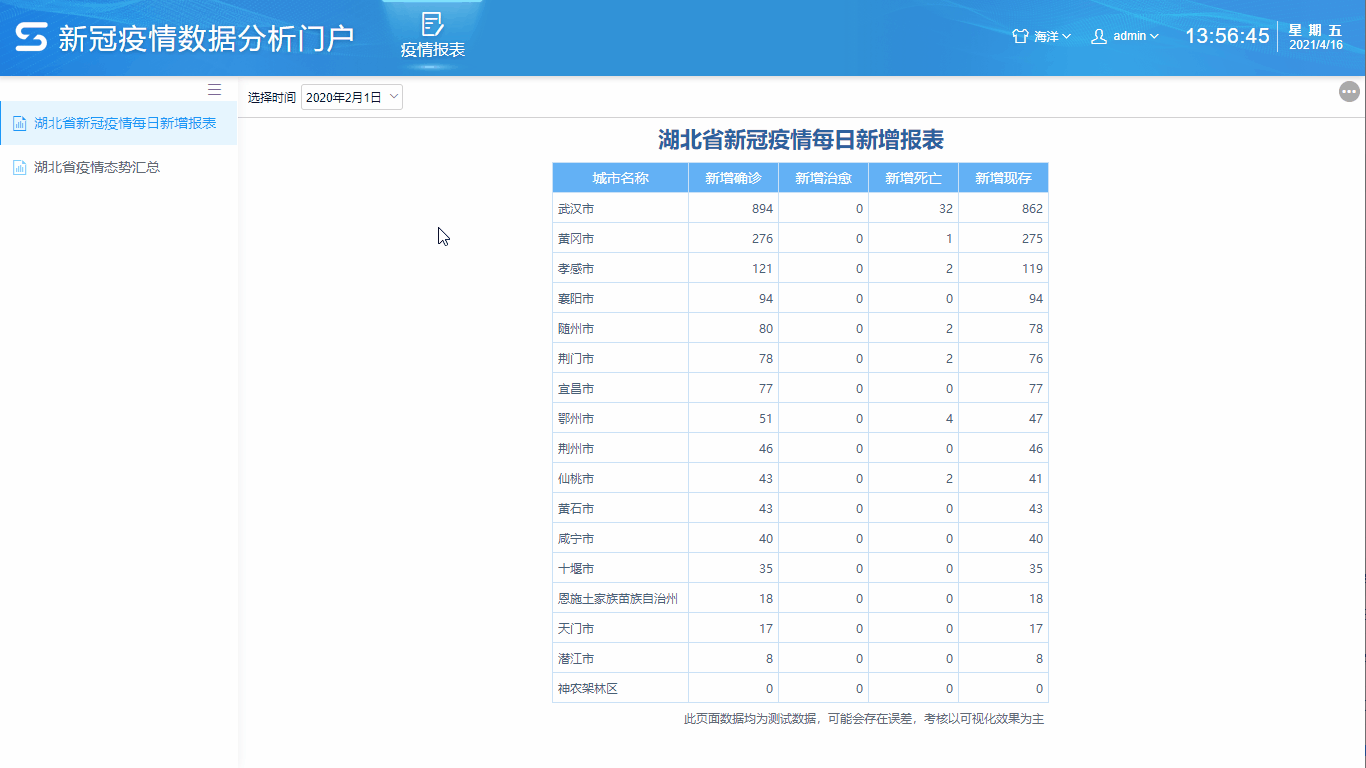Open the ellipsis more-options button top right
The image size is (1366, 768).
coord(1348,91)
